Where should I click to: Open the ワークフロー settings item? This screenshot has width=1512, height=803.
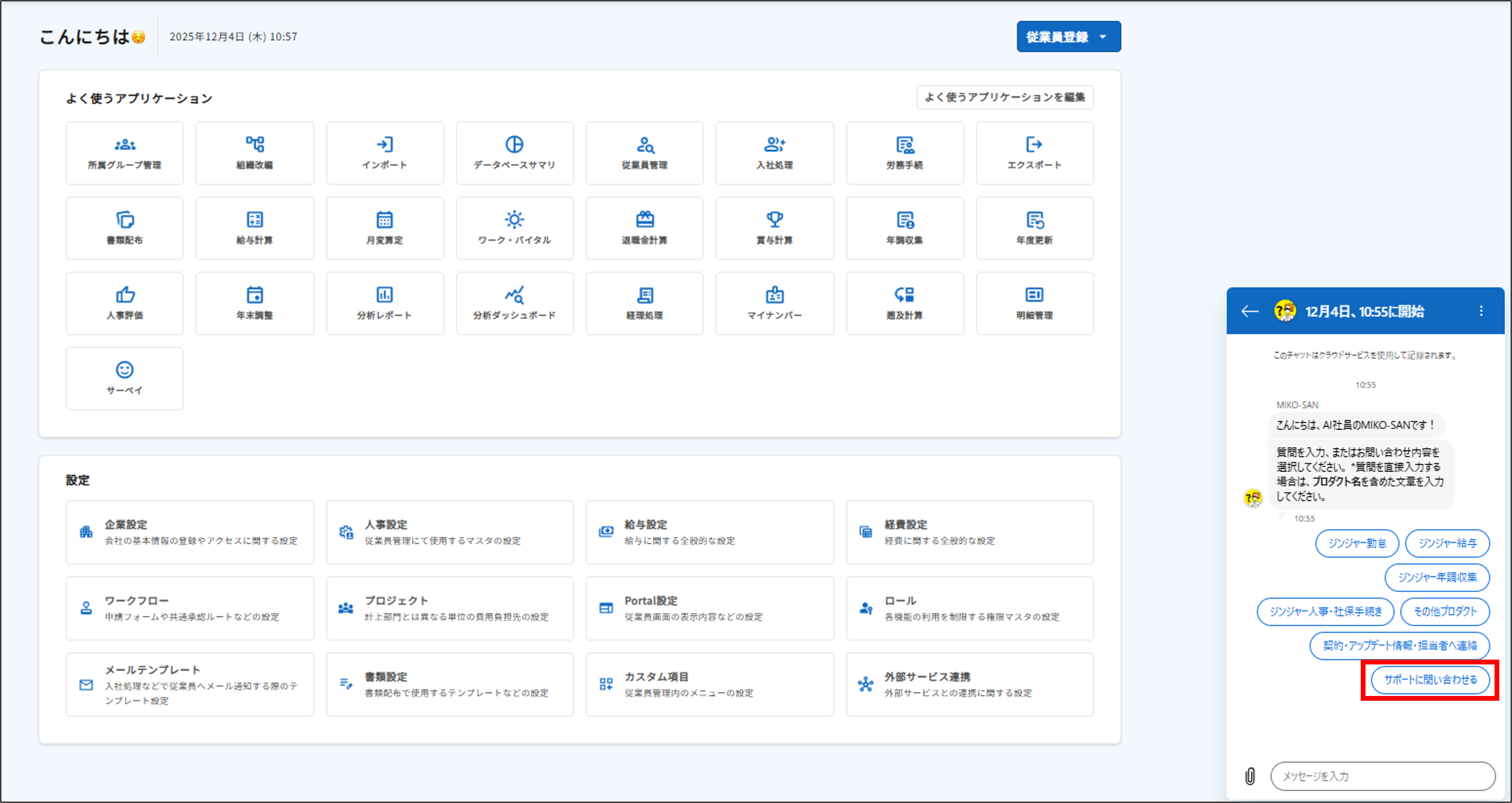[x=190, y=608]
